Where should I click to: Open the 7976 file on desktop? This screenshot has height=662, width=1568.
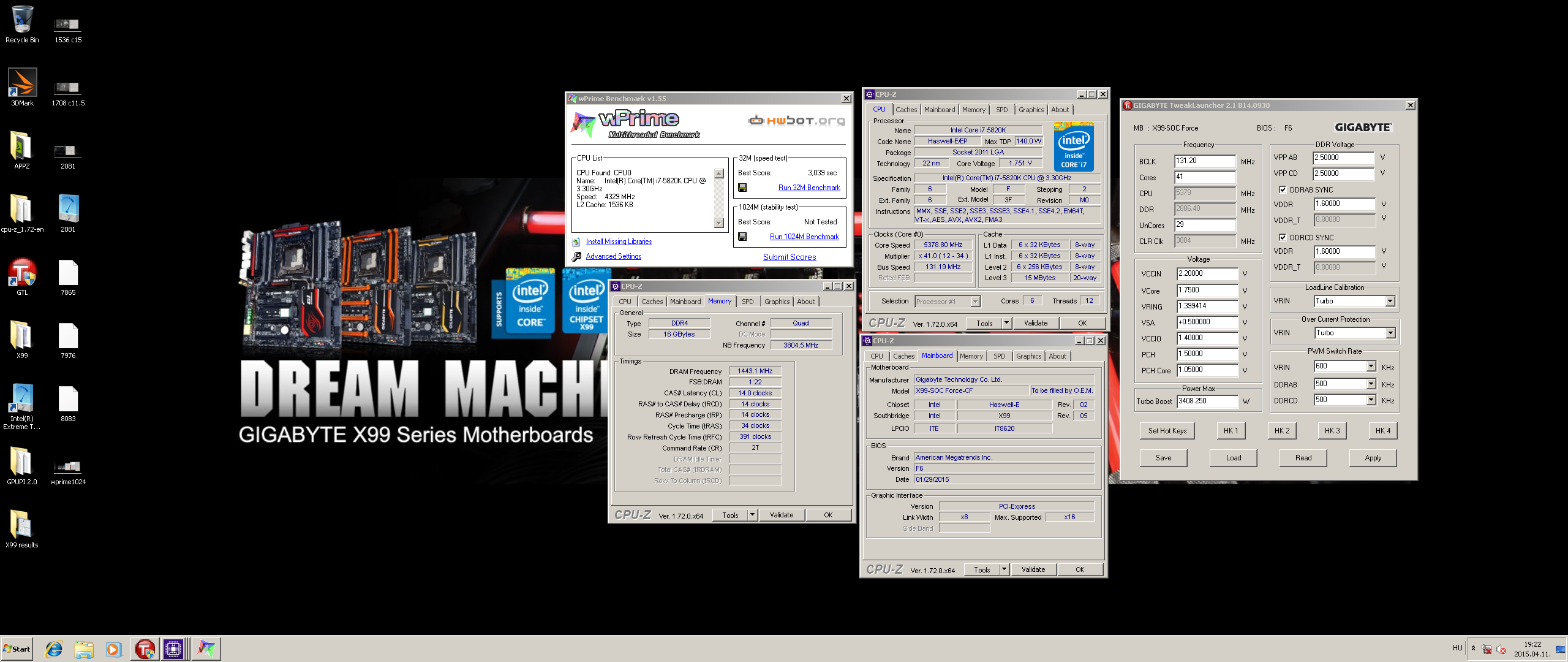tap(68, 341)
